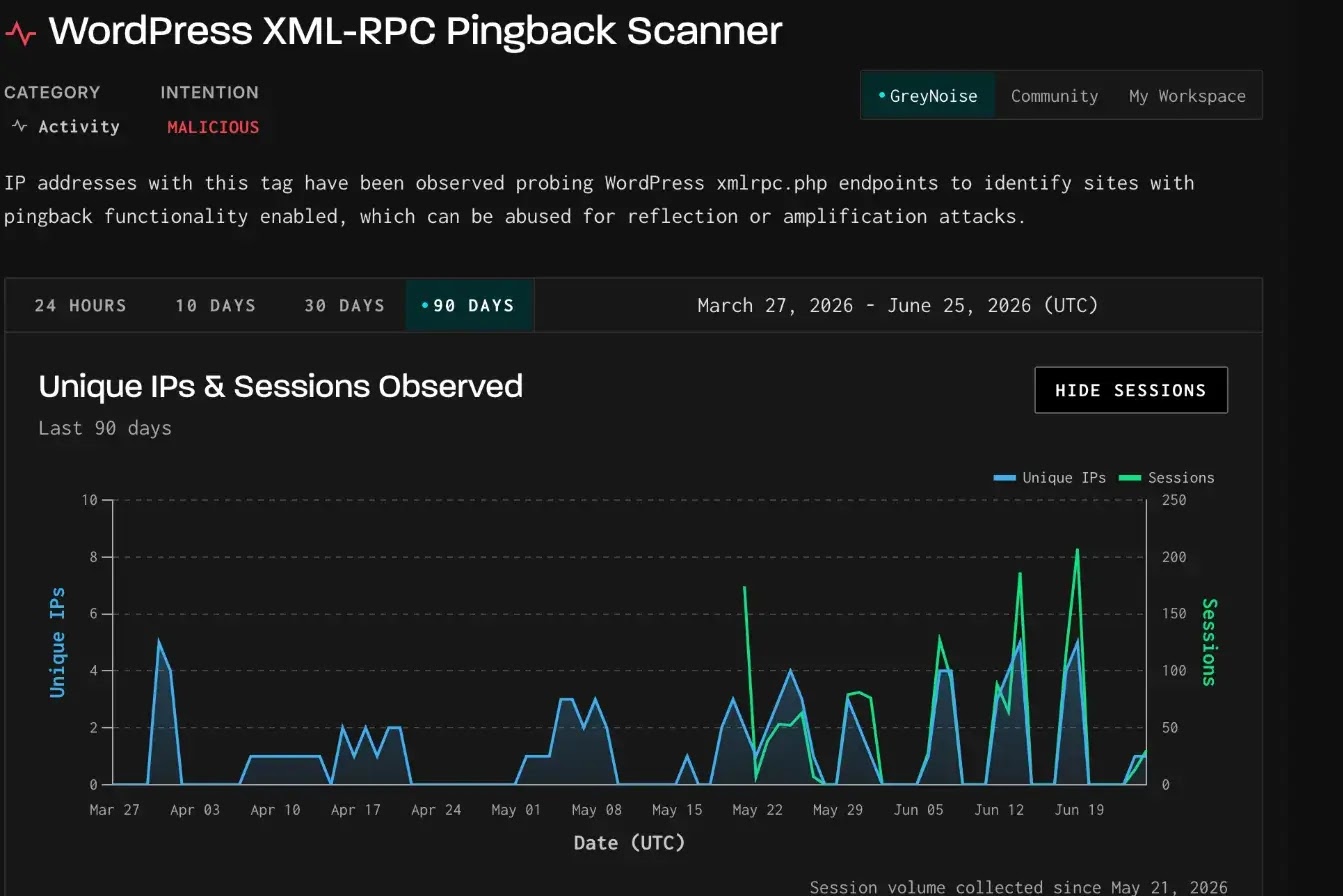Click the vertical Unique IPs axis title

[57, 642]
